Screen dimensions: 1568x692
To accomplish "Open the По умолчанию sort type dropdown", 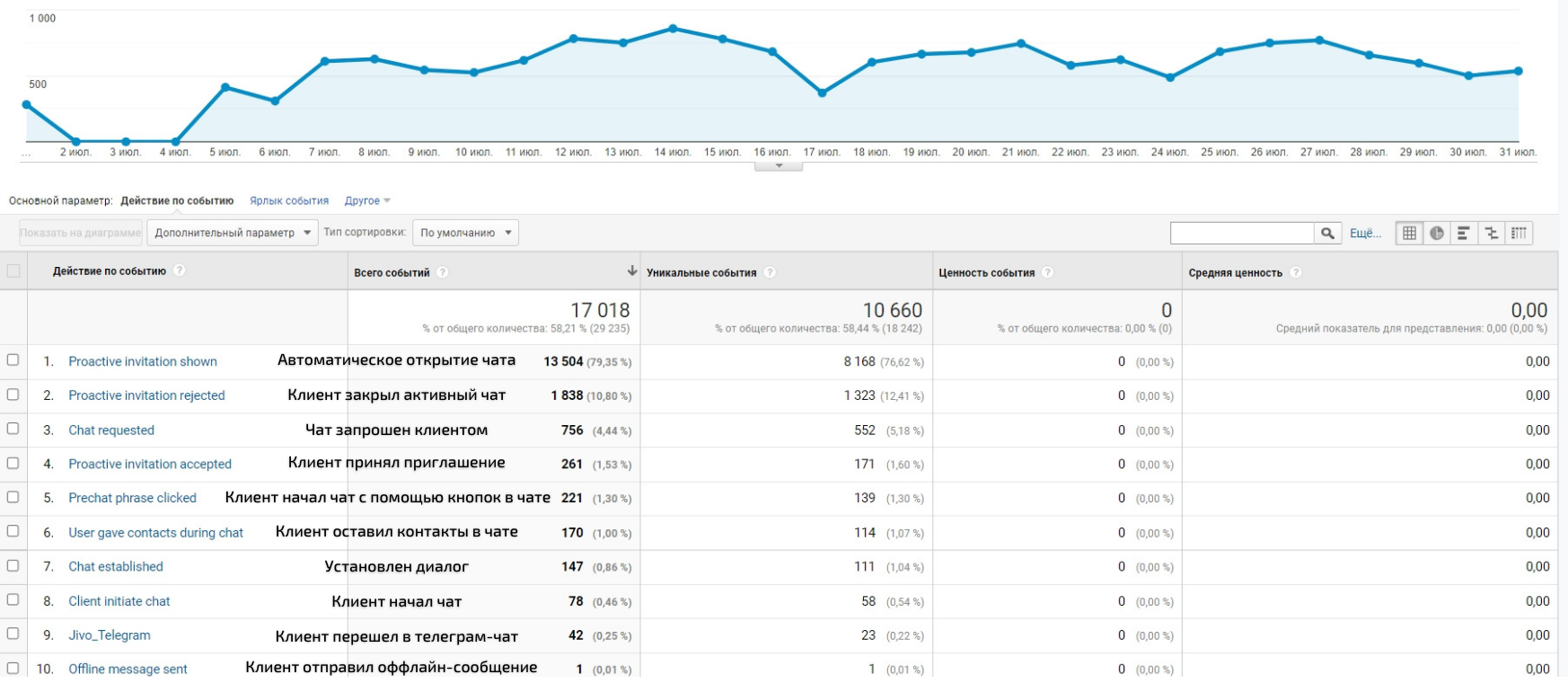I will point(465,233).
